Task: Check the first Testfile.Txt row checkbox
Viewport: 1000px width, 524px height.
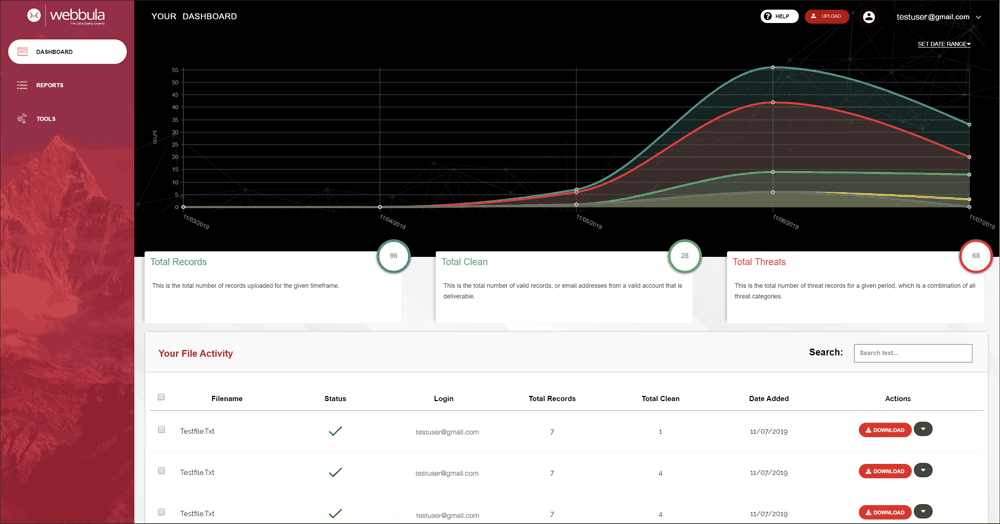Action: click(161, 430)
